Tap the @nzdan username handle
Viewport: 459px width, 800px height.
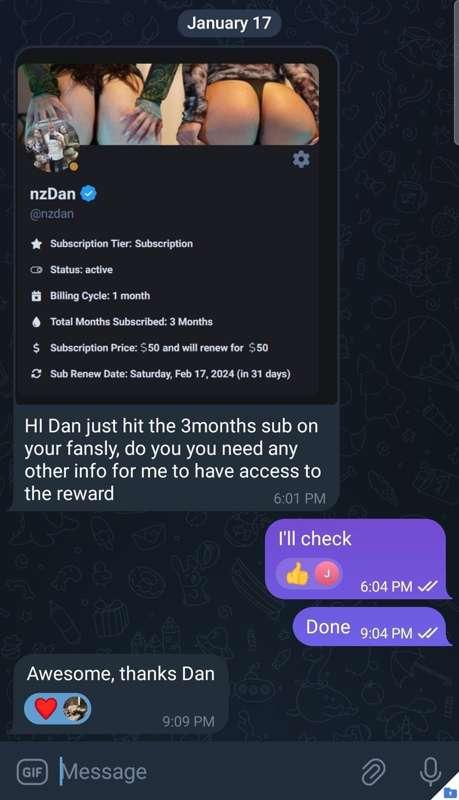pyautogui.click(x=52, y=214)
